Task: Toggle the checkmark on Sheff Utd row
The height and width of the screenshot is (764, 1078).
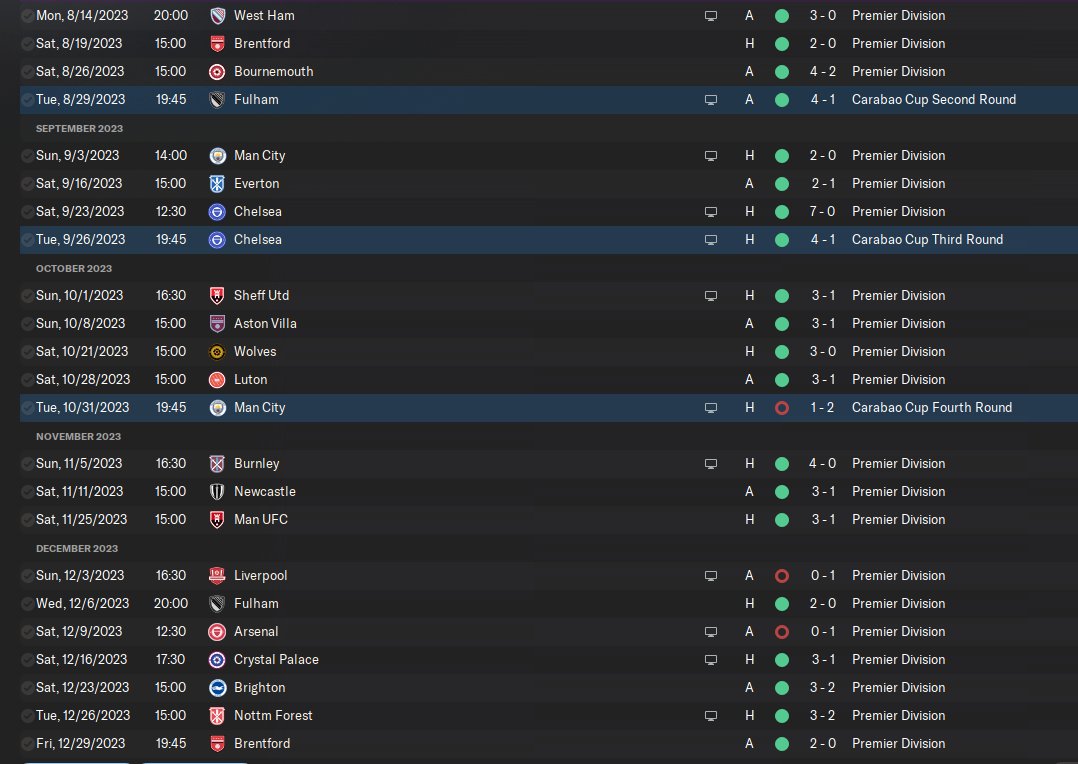Action: pos(28,296)
